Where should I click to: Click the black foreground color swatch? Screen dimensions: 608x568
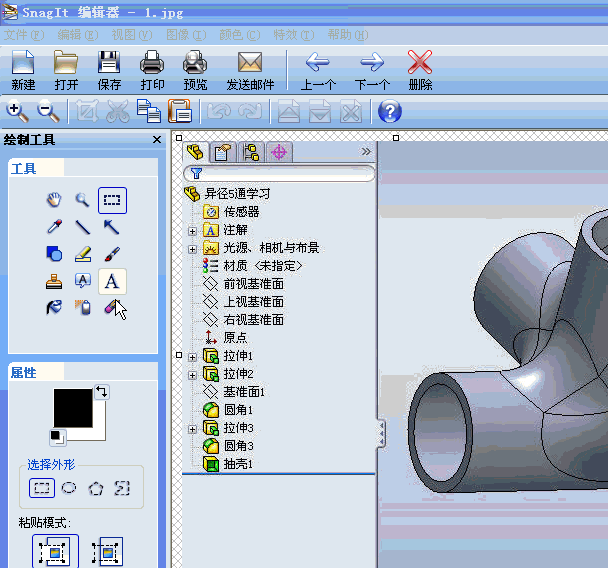tap(73, 408)
